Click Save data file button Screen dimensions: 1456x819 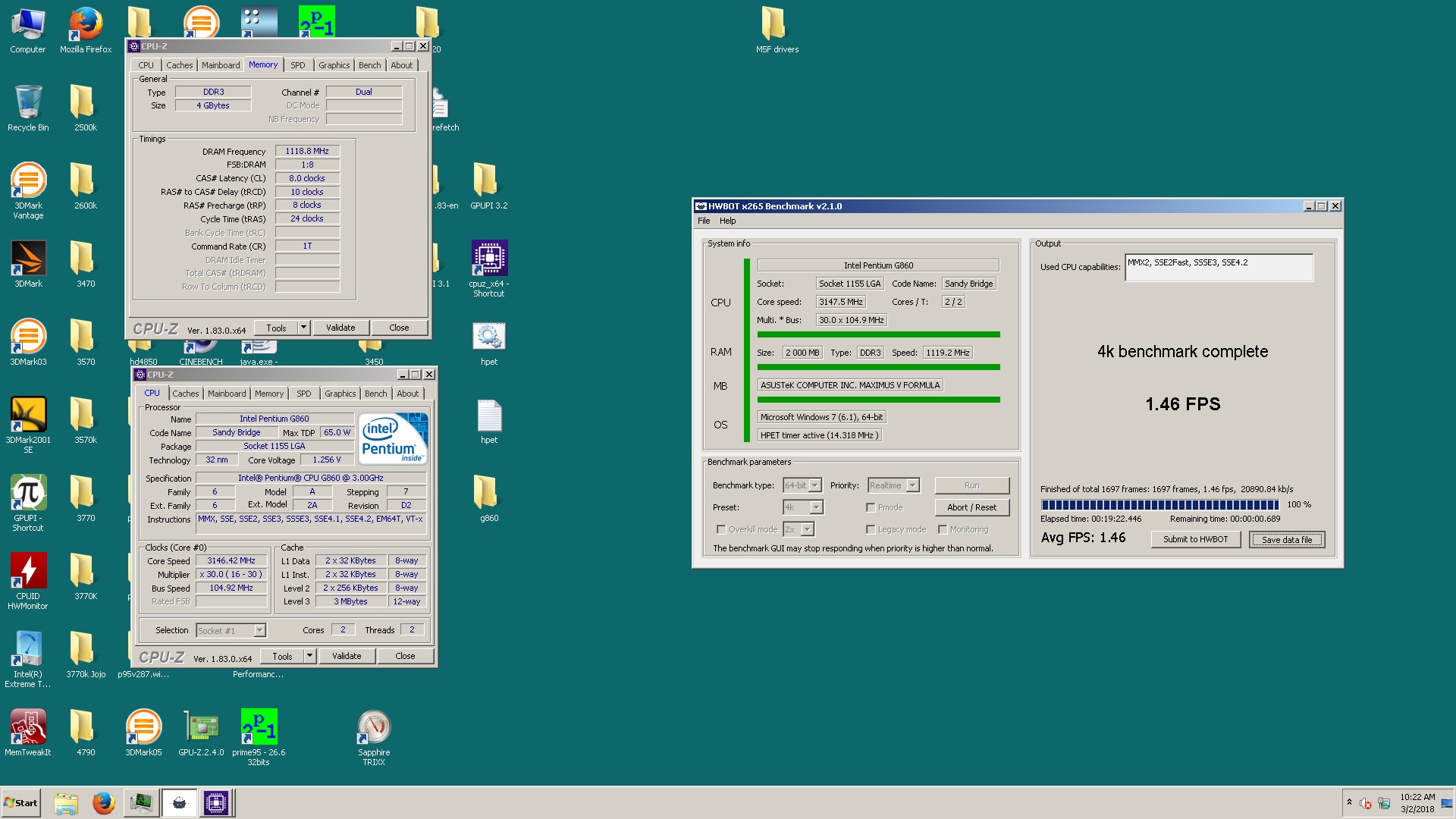click(1287, 539)
